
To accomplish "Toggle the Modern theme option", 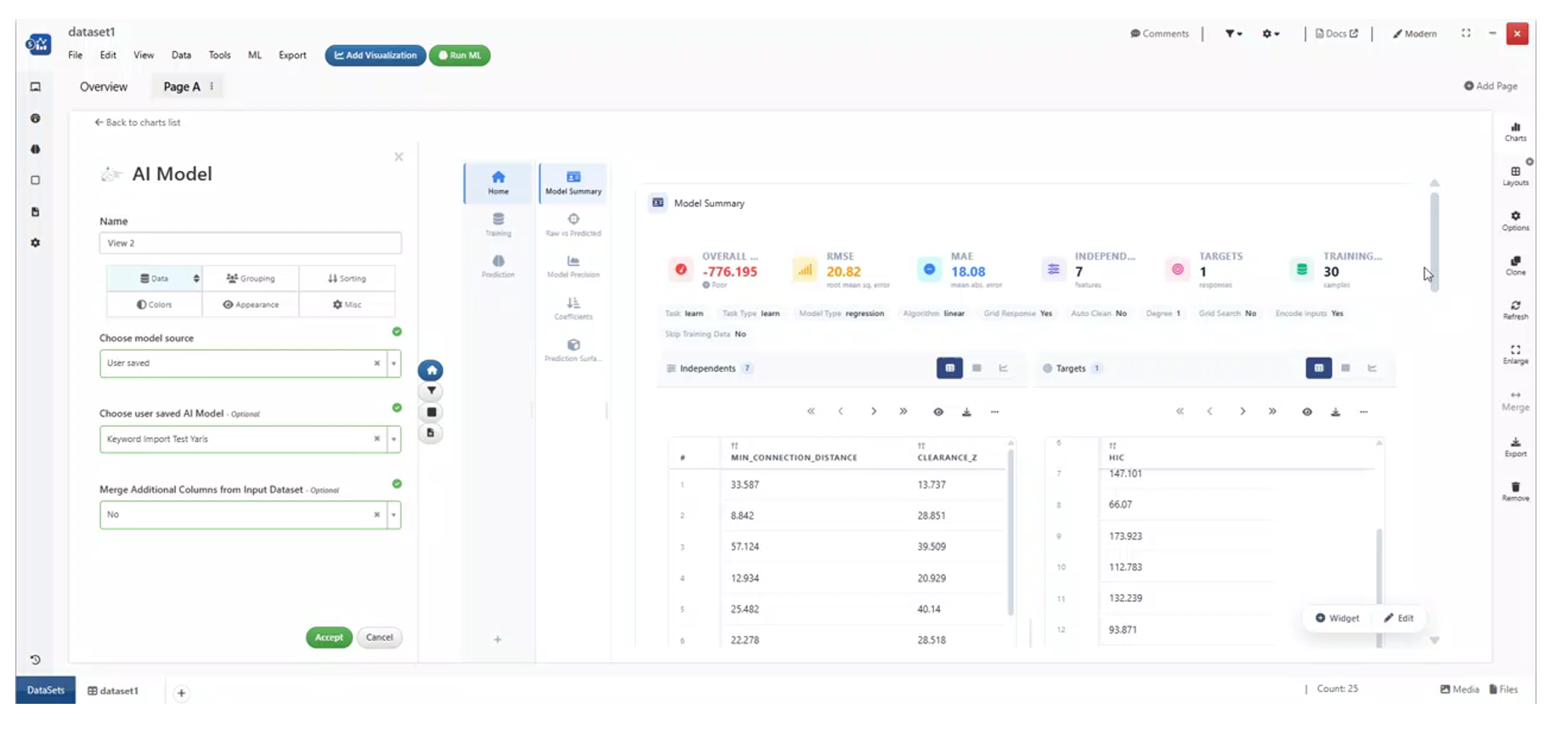I will [1414, 34].
